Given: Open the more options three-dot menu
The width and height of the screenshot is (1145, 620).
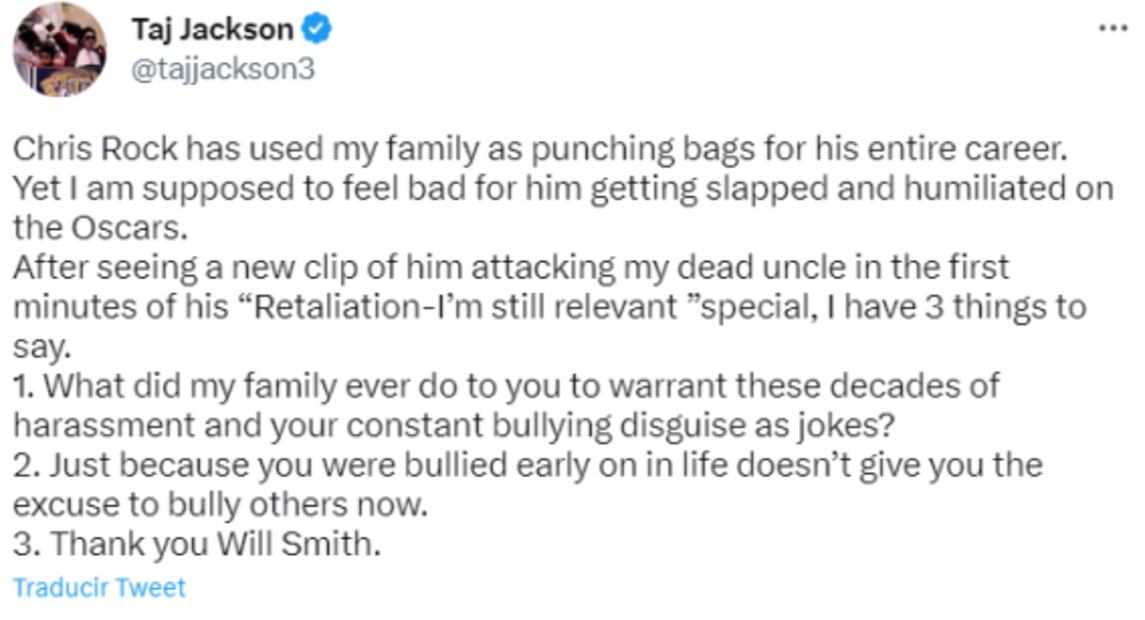Looking at the screenshot, I should [x=1112, y=28].
